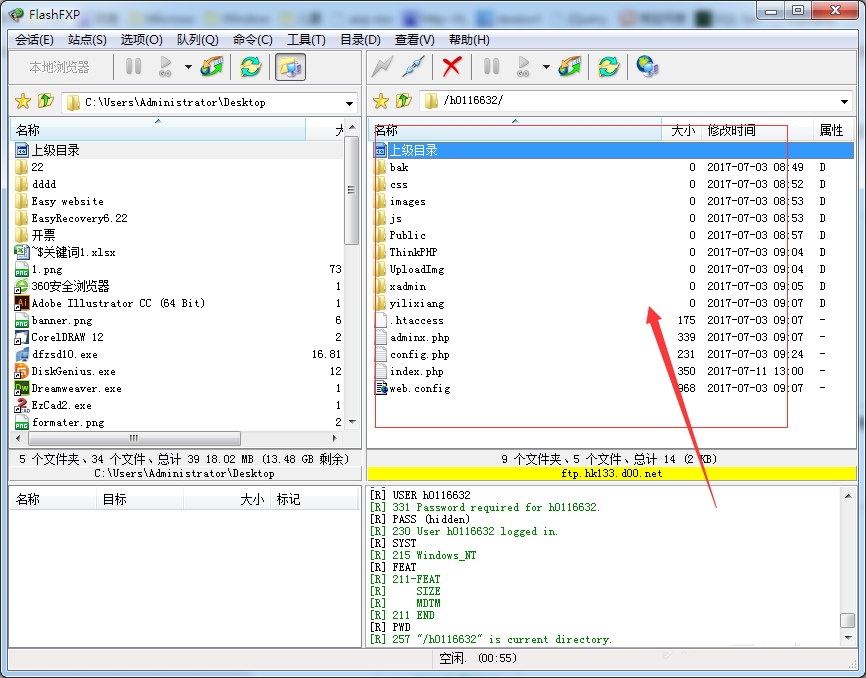Refresh the remote pane file list

click(608, 67)
